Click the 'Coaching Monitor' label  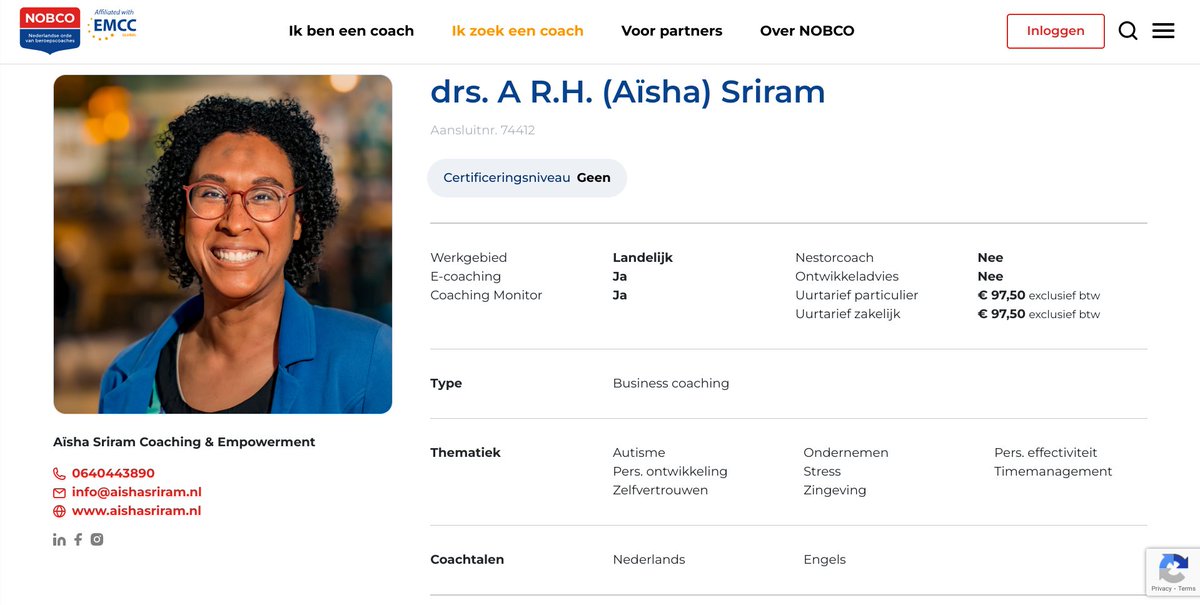coord(487,296)
